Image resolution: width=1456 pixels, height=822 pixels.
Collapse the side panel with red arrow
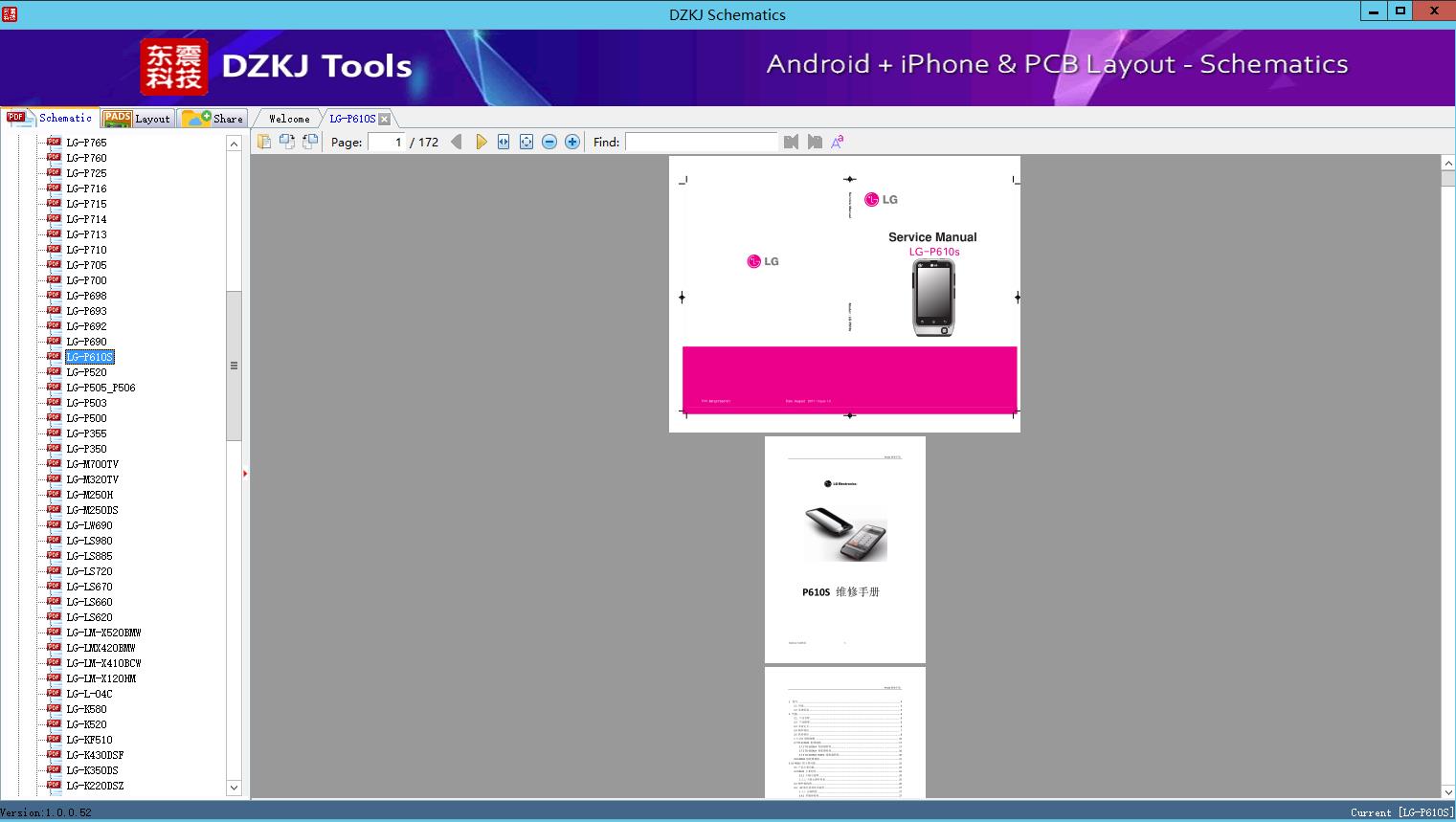point(245,474)
